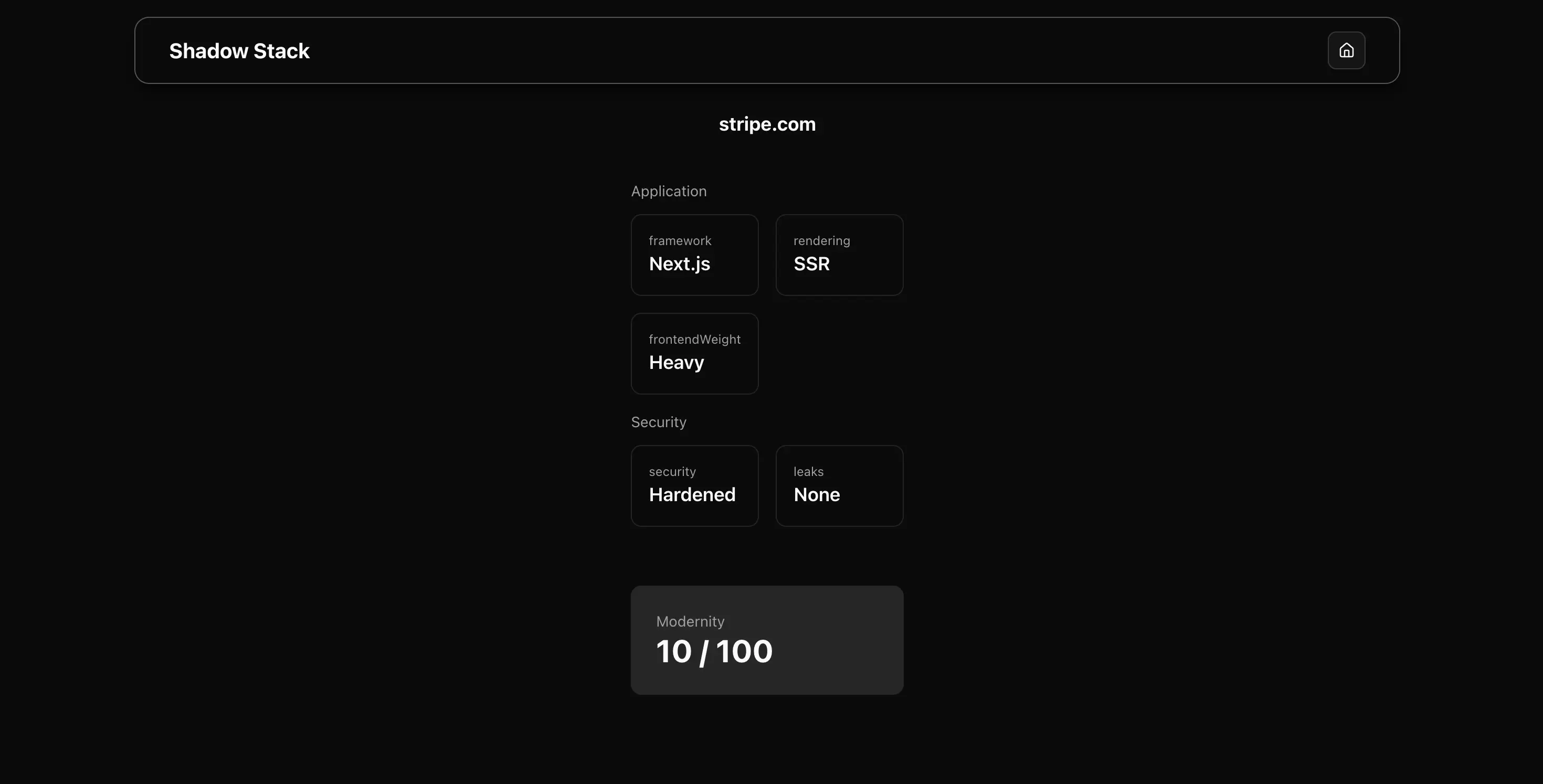The height and width of the screenshot is (784, 1543).
Task: Click the Heavy value text
Action: tap(677, 362)
